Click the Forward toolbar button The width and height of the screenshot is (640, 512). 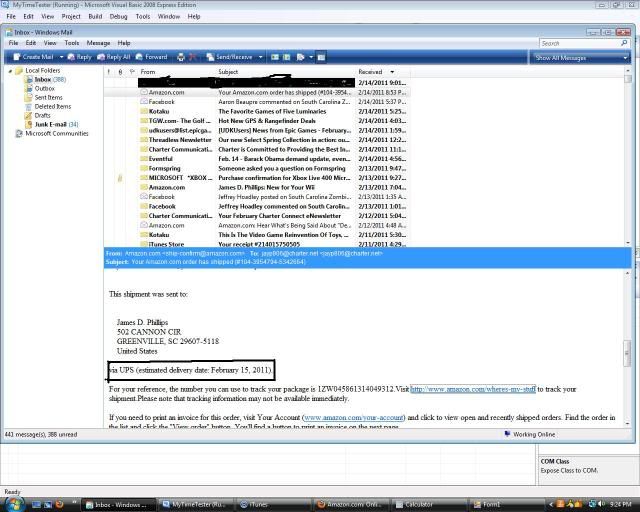151,57
